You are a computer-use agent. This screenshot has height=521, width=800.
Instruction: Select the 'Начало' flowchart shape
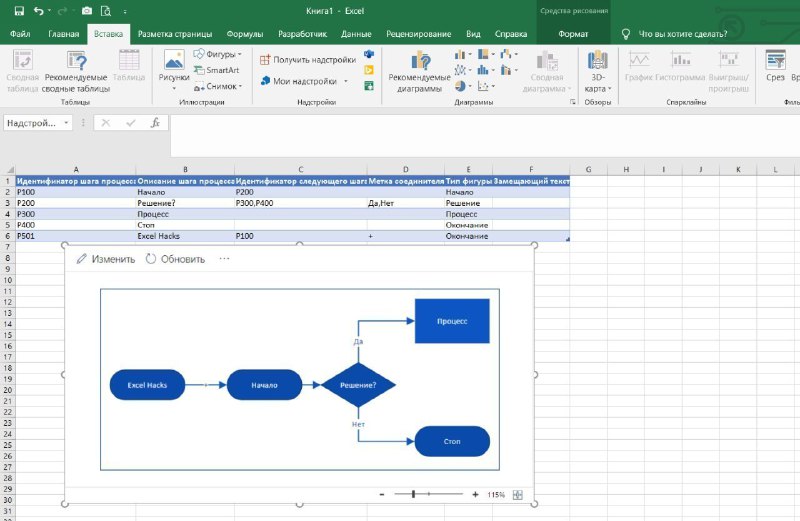(264, 385)
